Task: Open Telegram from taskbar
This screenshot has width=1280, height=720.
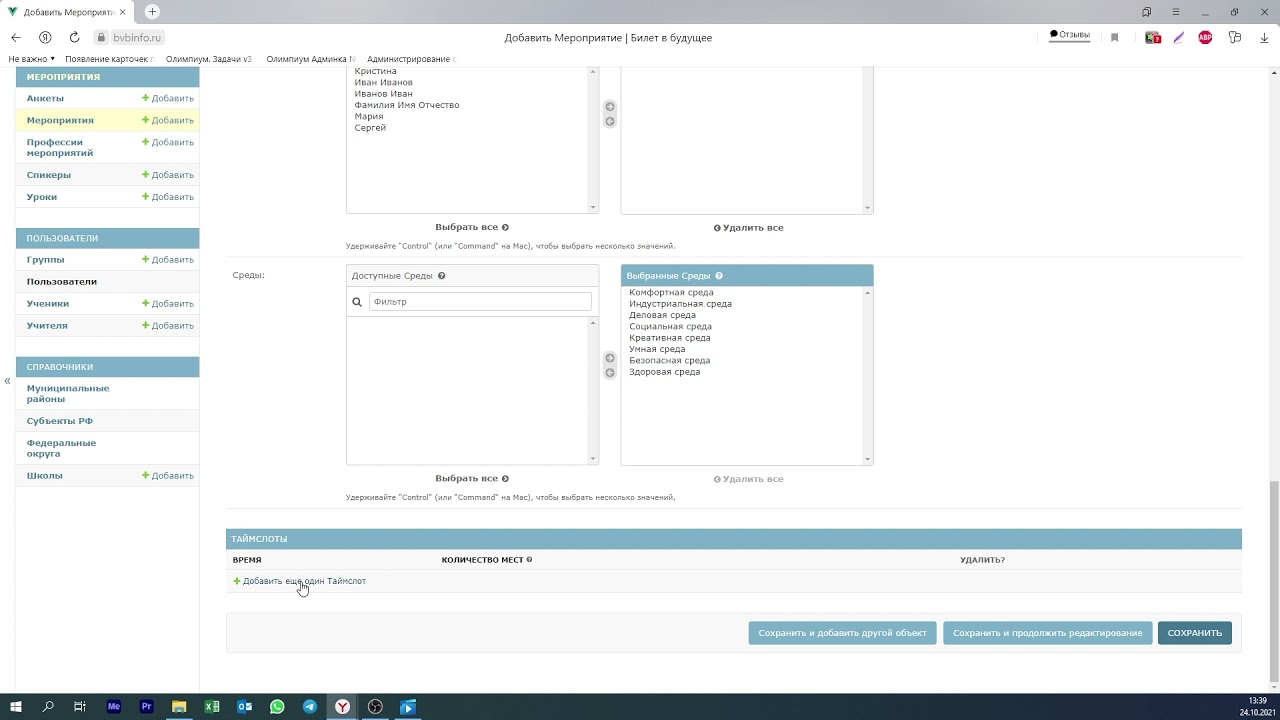Action: click(x=310, y=707)
